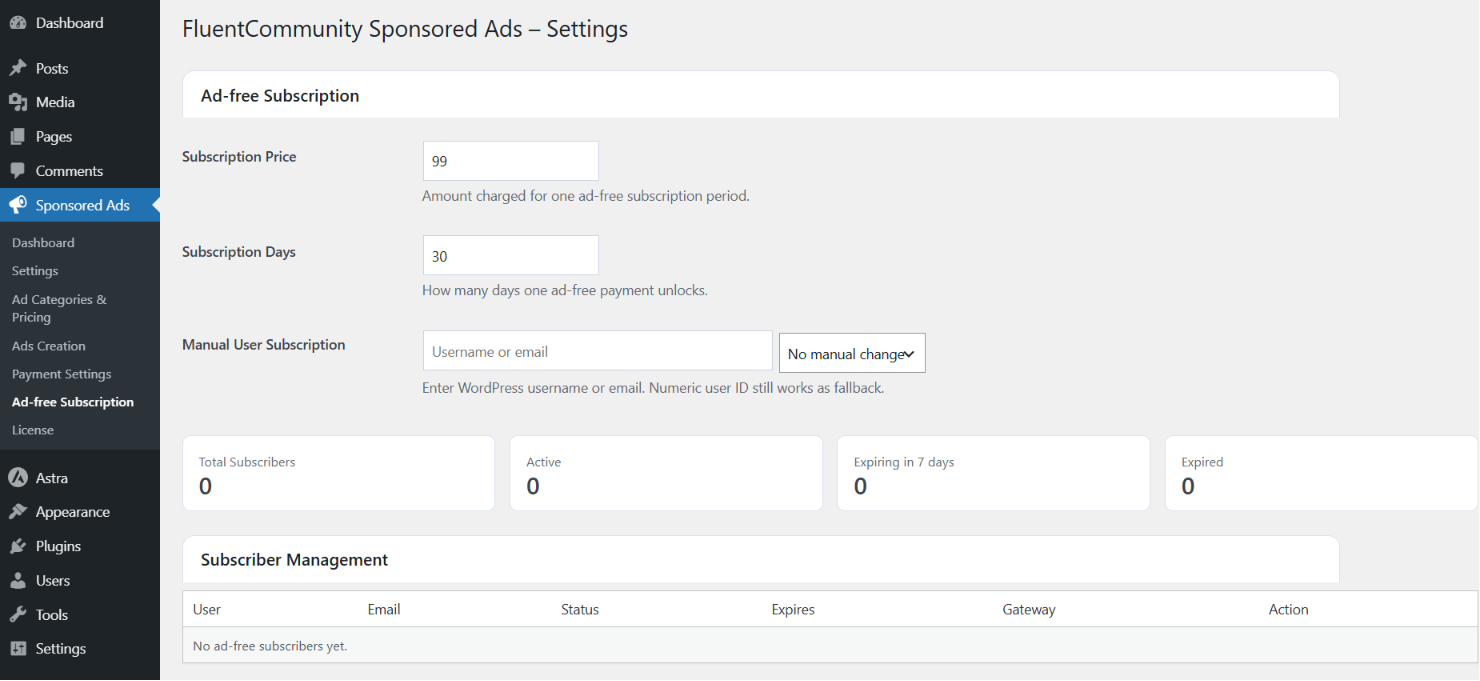Go to Ads Creation submenu
Image resolution: width=1480 pixels, height=681 pixels.
[49, 346]
